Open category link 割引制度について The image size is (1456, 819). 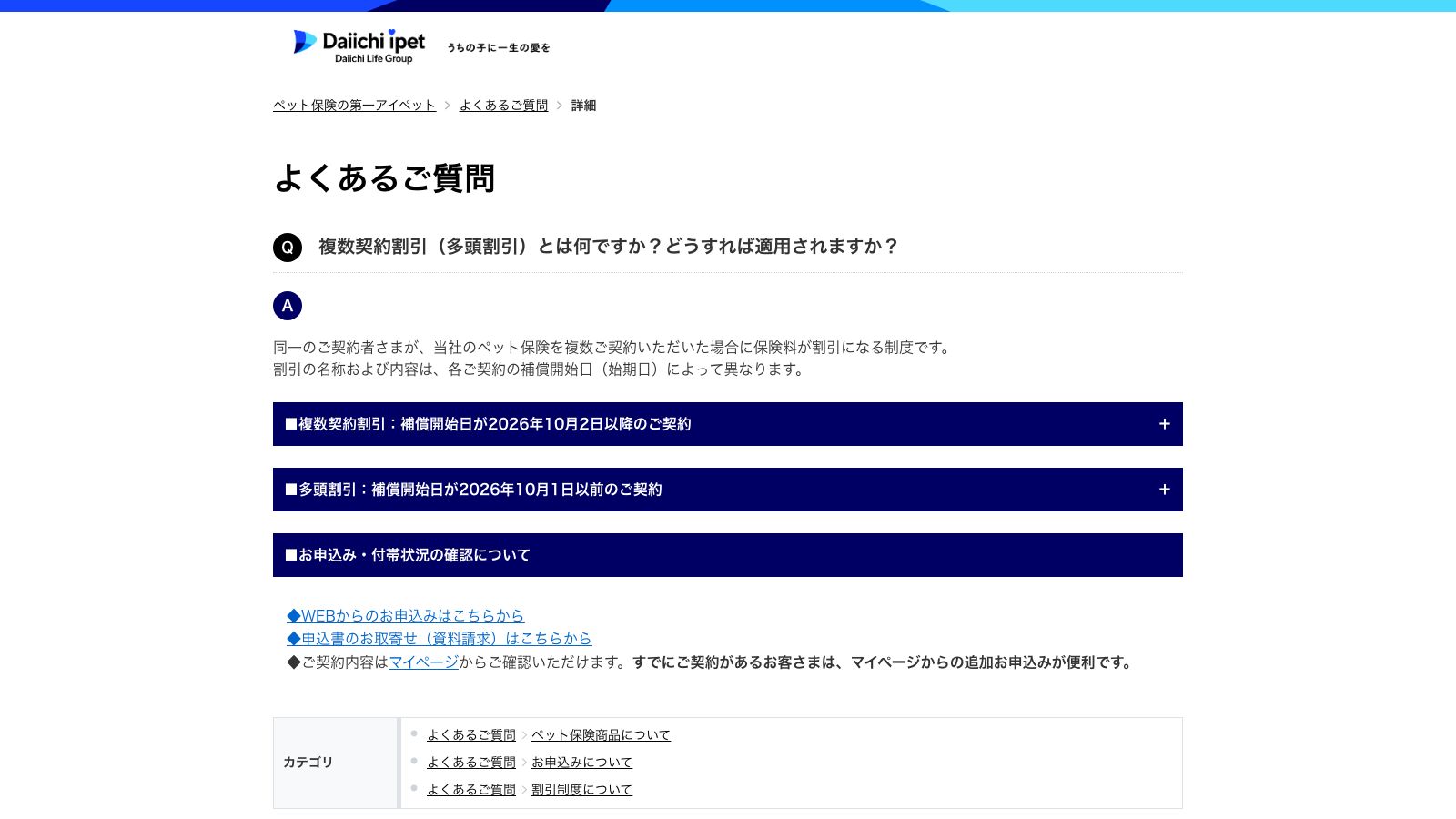coord(581,790)
